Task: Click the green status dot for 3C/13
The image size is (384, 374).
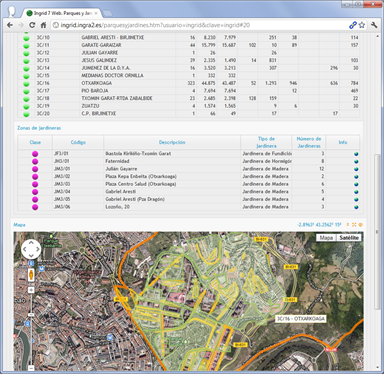Action: tap(26, 61)
